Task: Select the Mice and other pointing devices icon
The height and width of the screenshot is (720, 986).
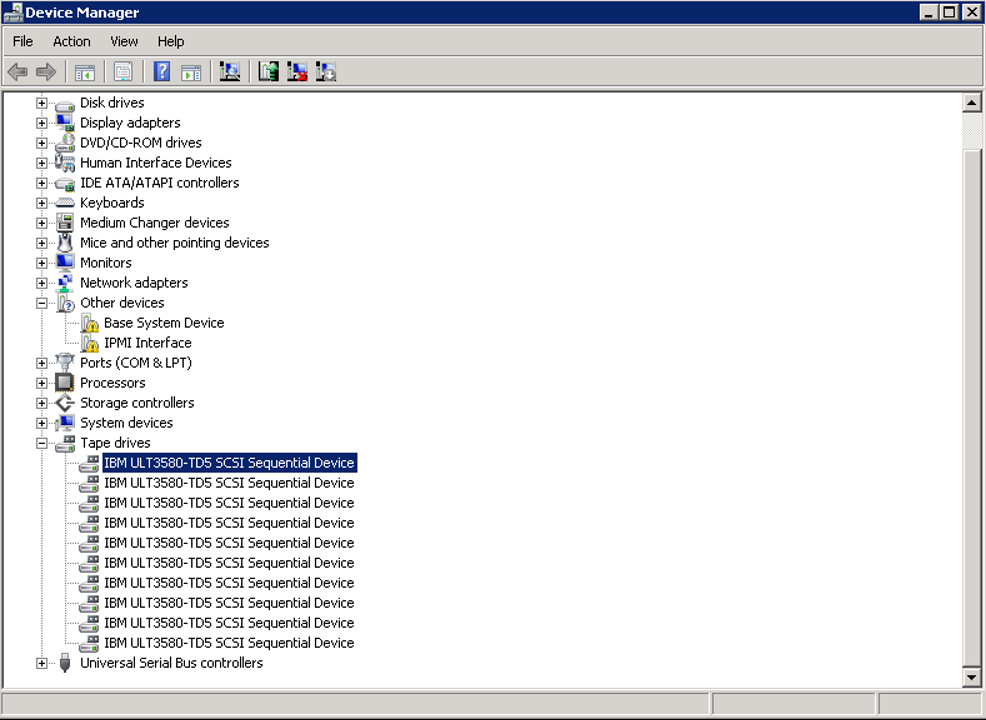Action: click(65, 243)
